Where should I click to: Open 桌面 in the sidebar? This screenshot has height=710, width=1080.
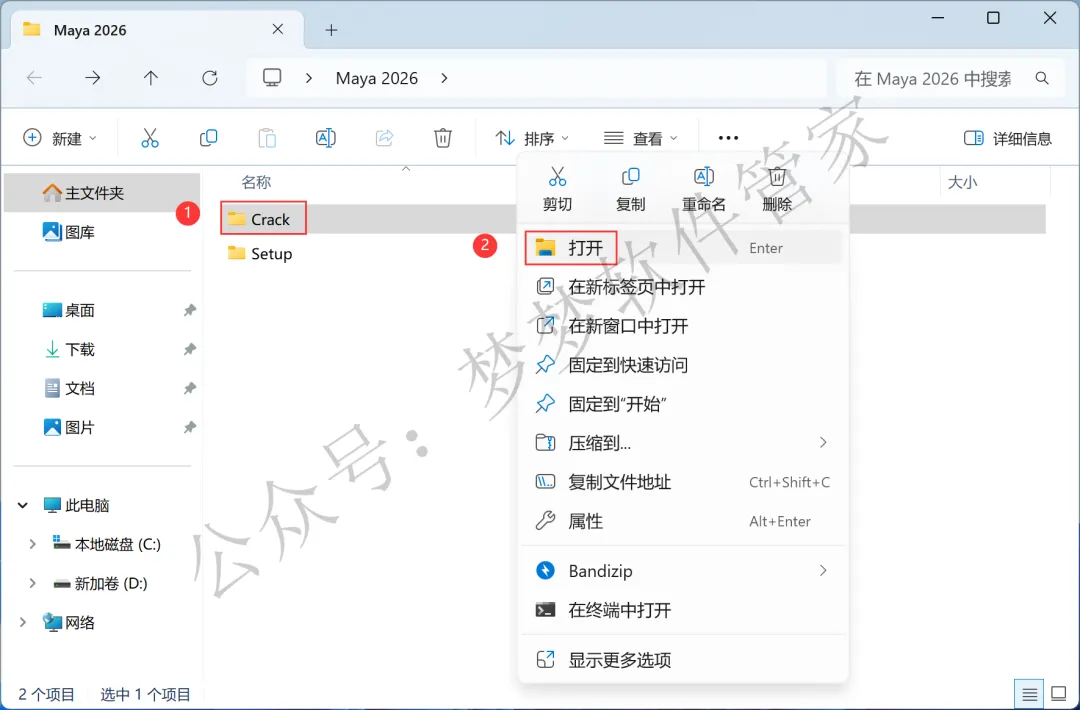click(103, 311)
